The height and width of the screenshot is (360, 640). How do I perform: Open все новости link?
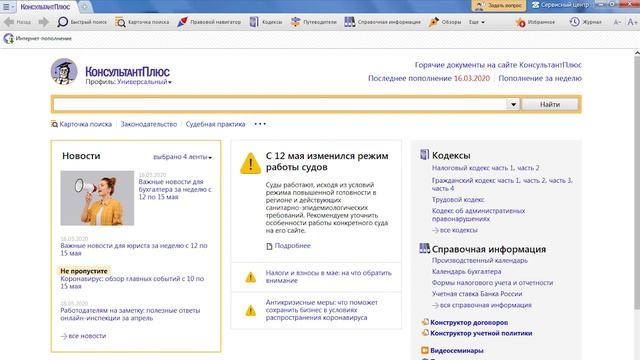point(83,336)
